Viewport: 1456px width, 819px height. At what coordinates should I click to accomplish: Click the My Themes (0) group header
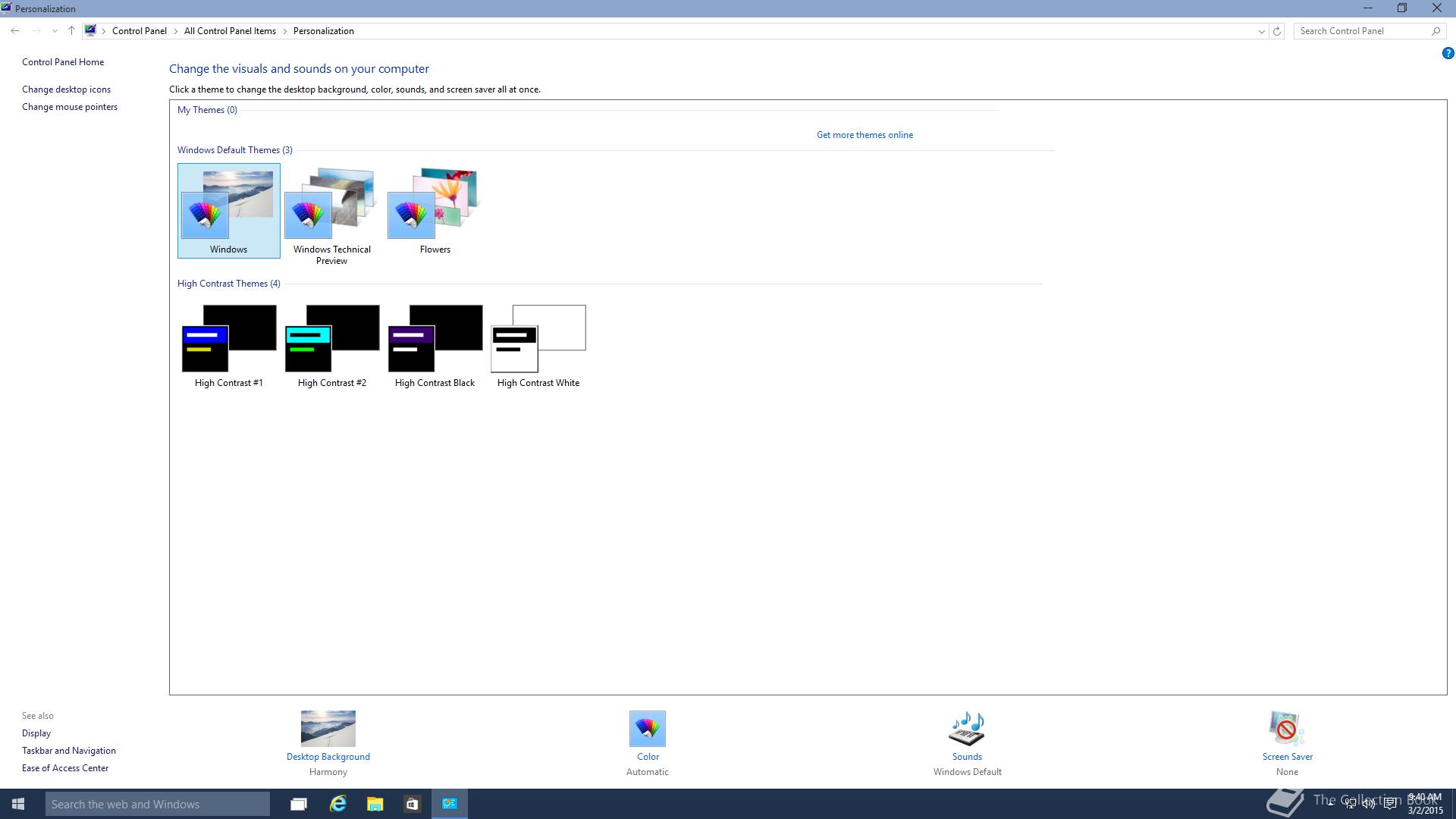(207, 110)
